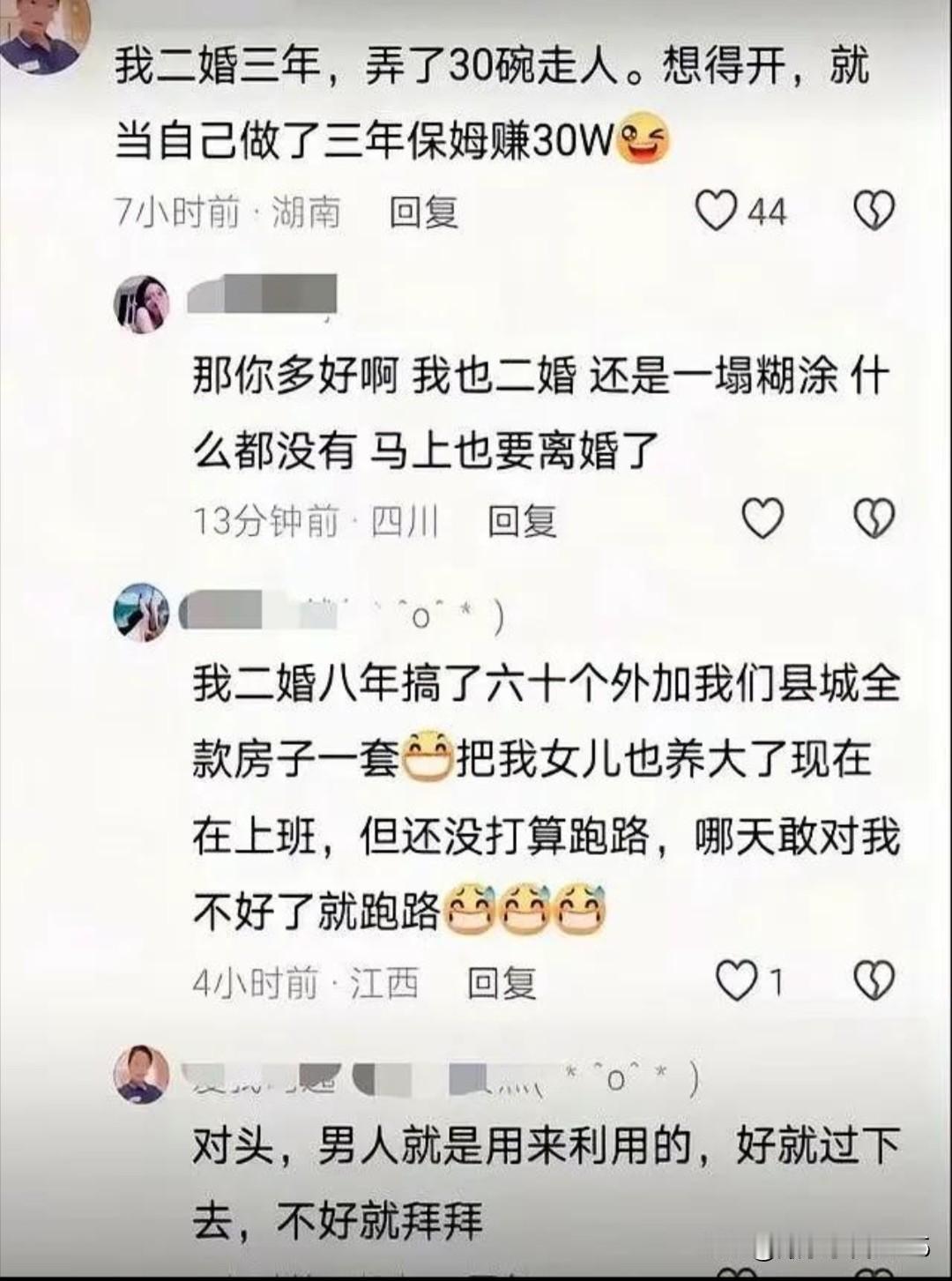Dislike the Sichuan reply with broken heart
The image size is (952, 1281).
coord(874,518)
